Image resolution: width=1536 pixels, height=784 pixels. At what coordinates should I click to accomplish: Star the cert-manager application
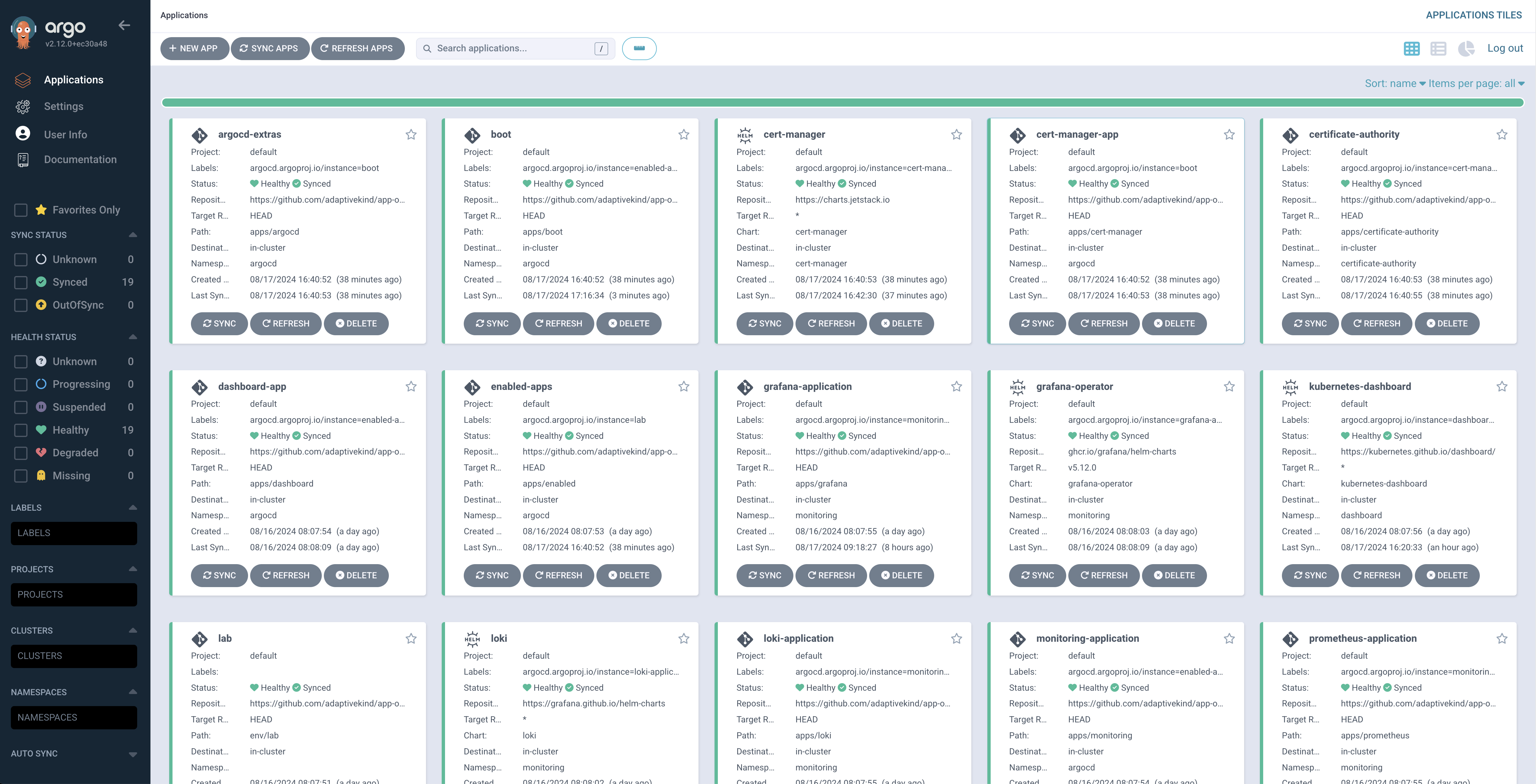pyautogui.click(x=957, y=135)
